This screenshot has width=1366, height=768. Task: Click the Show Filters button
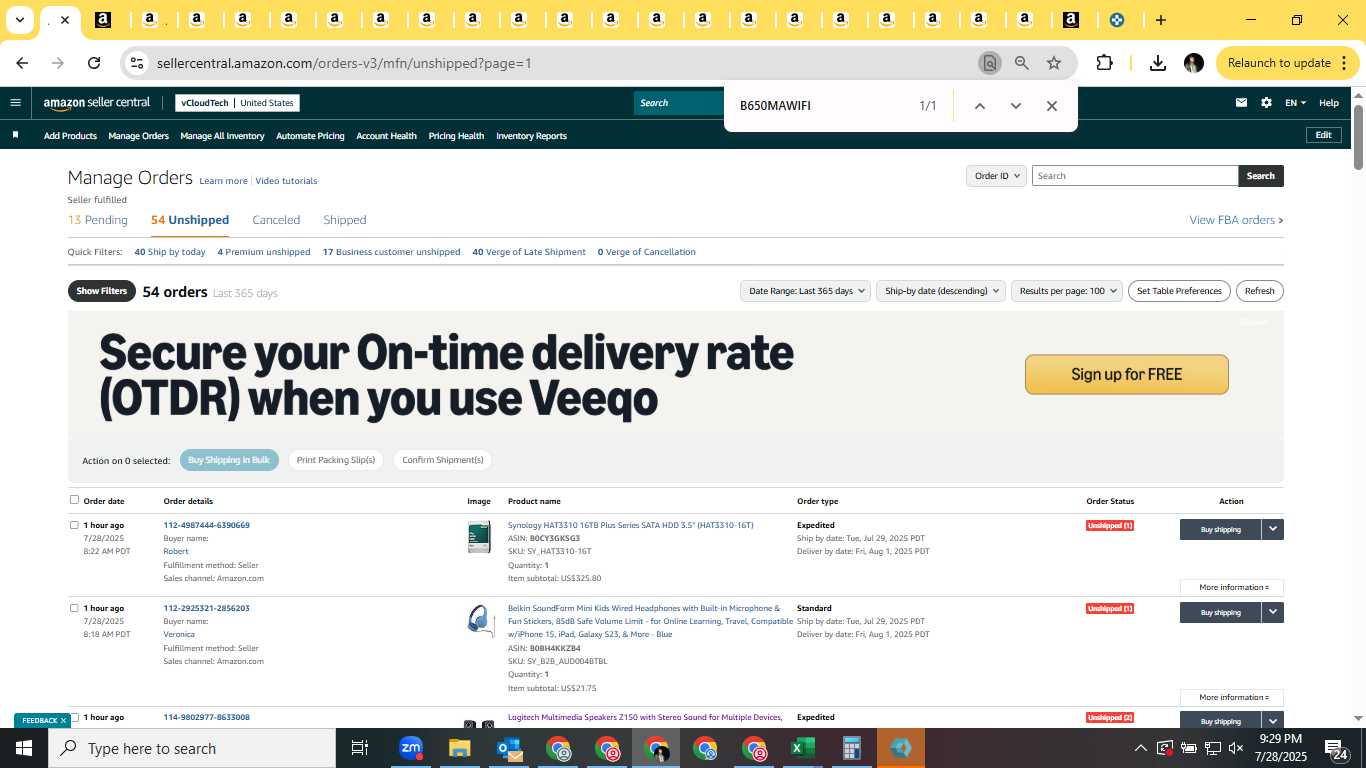coord(101,291)
